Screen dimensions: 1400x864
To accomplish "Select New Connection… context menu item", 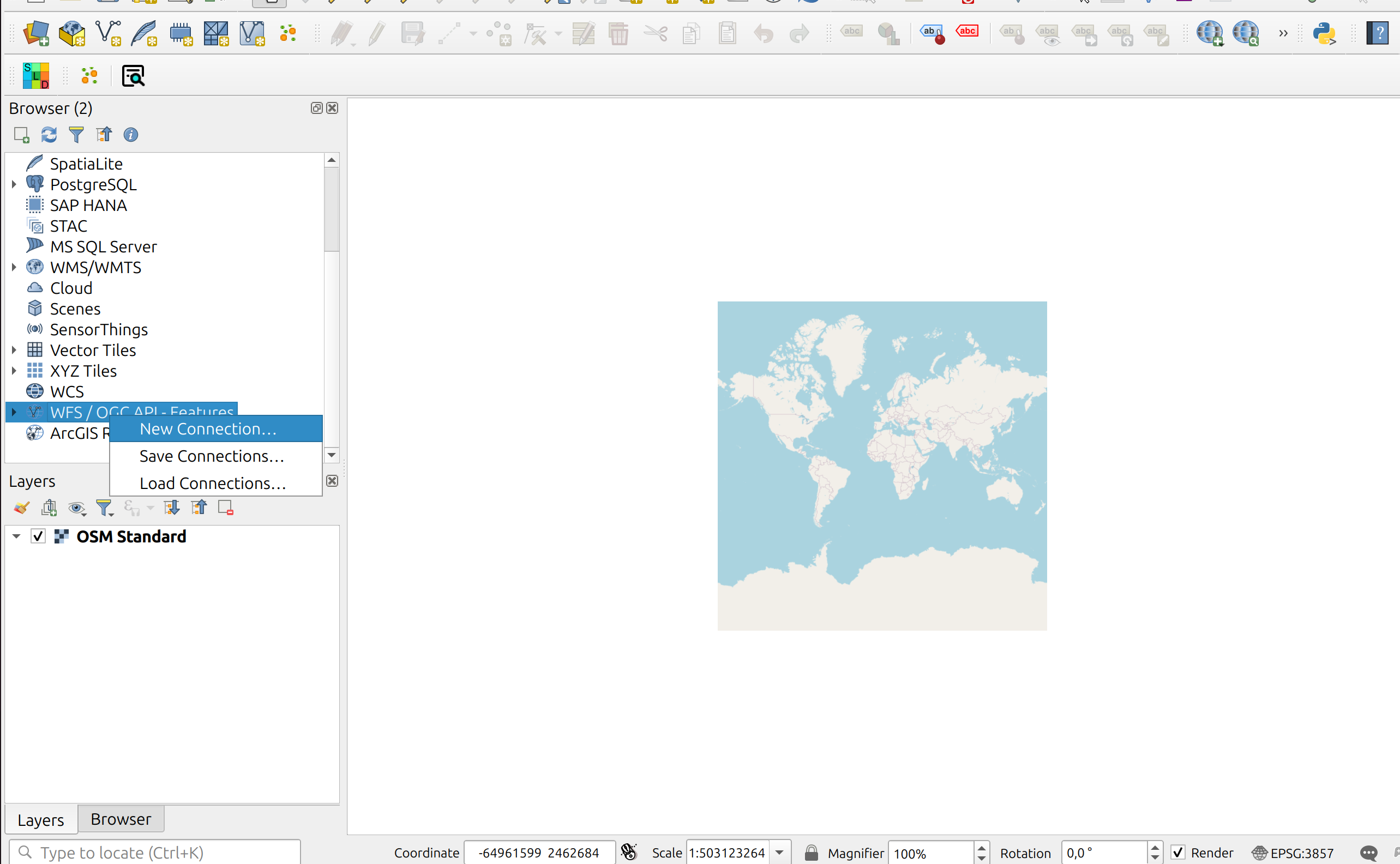I will click(x=208, y=429).
